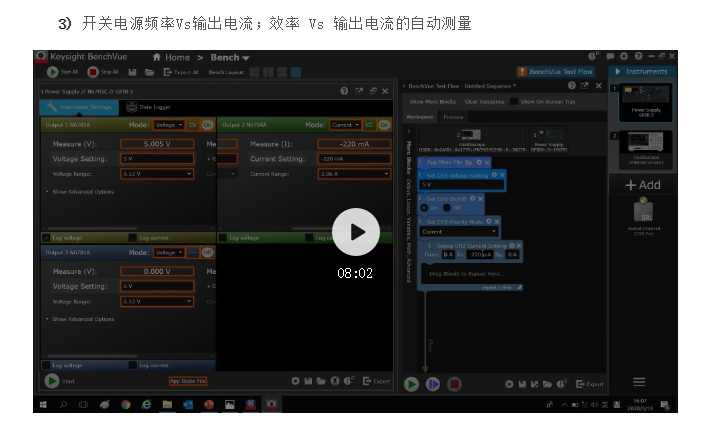This screenshot has height=443, width=711.
Task: Toggle Output 1 Log current checkbox
Action: click(132, 238)
